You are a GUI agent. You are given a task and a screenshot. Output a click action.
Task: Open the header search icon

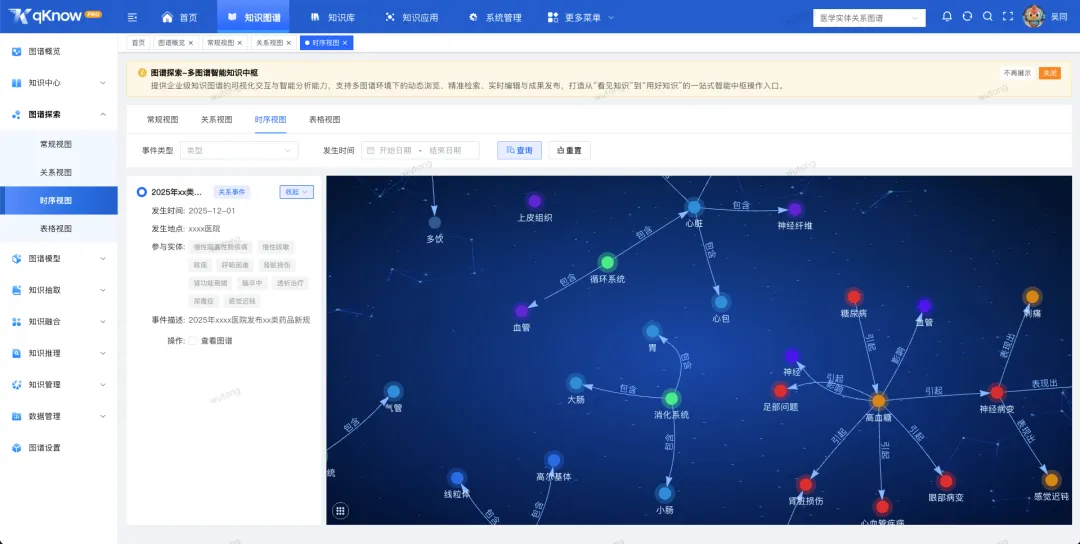(987, 17)
